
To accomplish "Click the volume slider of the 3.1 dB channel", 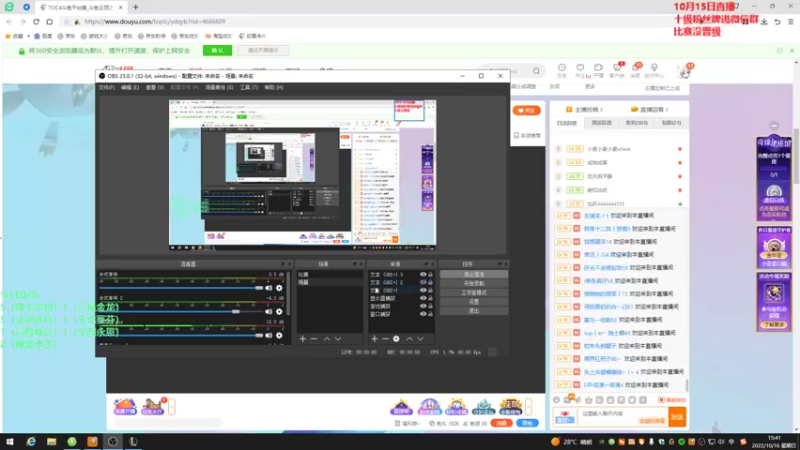I will [181, 288].
